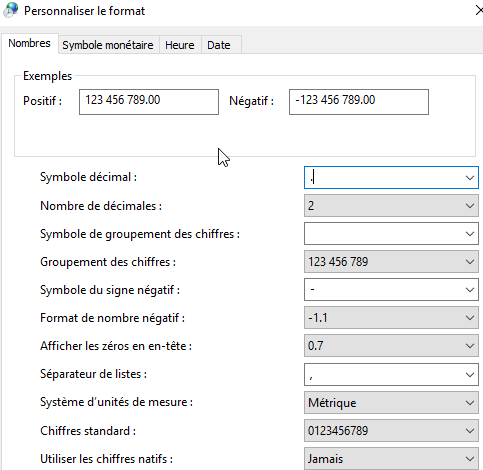This screenshot has width=483, height=470.
Task: Expand the Système d'unités de mesure dropdown
Action: [391, 403]
